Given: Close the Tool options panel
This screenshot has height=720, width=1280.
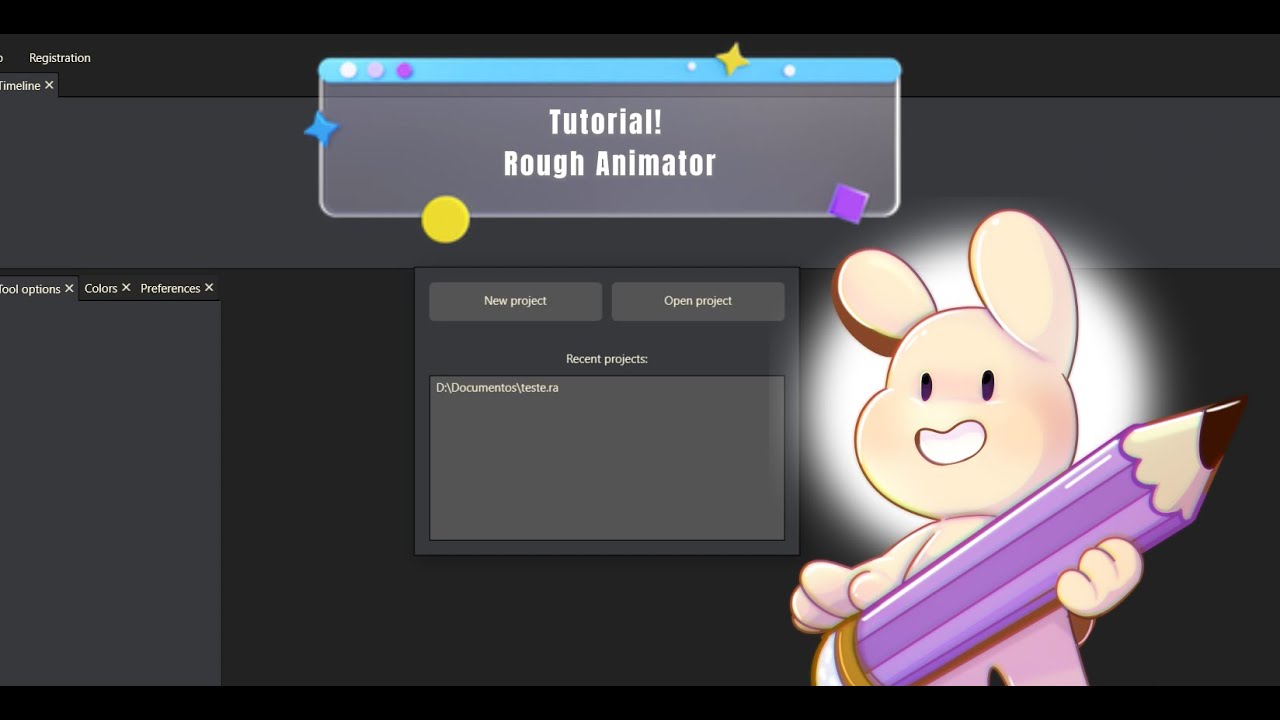Looking at the screenshot, I should pyautogui.click(x=69, y=288).
